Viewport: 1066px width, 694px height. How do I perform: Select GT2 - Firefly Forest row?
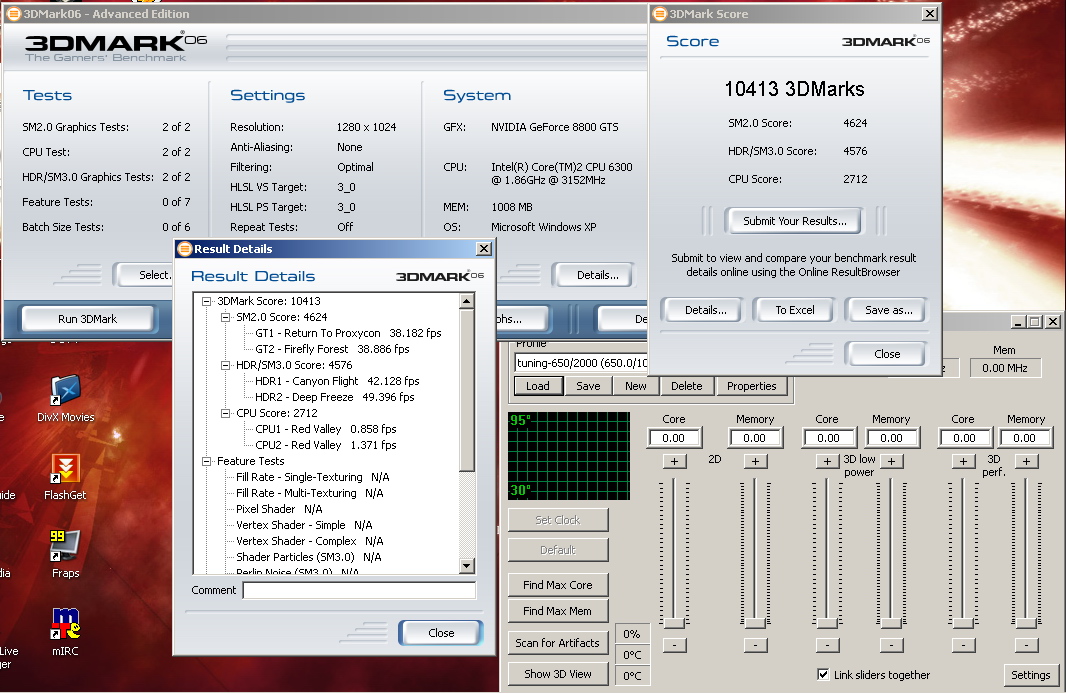click(x=332, y=349)
